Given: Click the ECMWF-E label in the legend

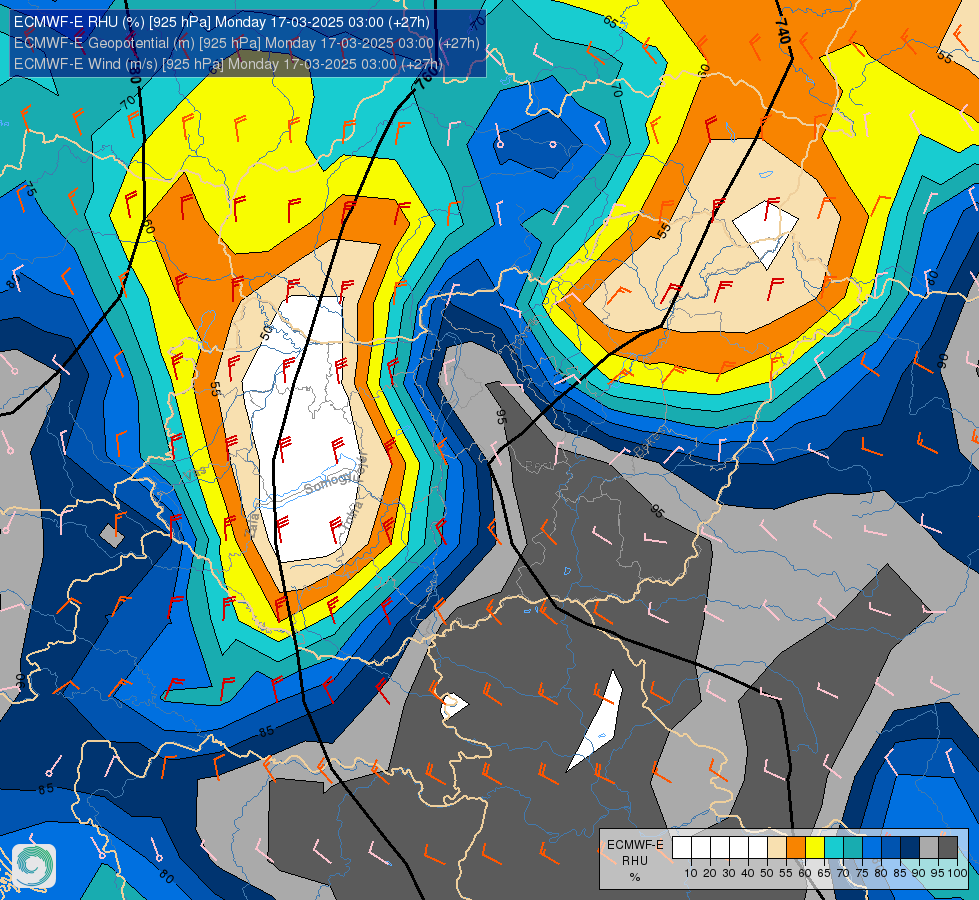Looking at the screenshot, I should coord(636,845).
